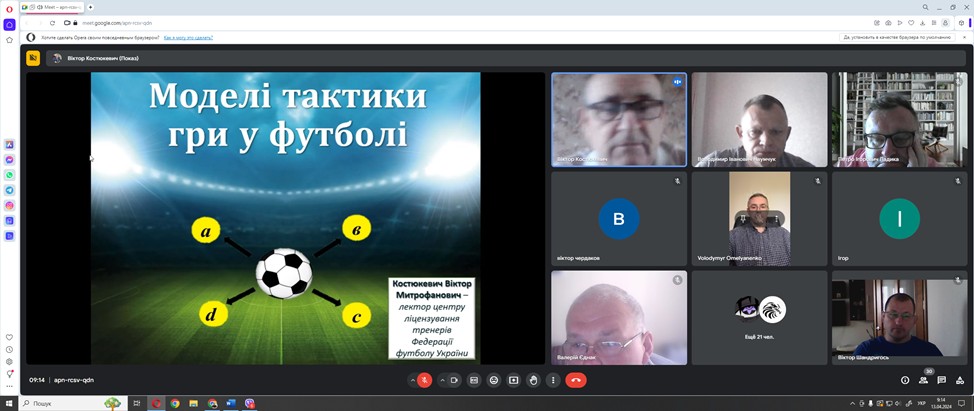974x411 pixels.
Task: Open Telegram in Opera sidebar
Action: pos(9,190)
